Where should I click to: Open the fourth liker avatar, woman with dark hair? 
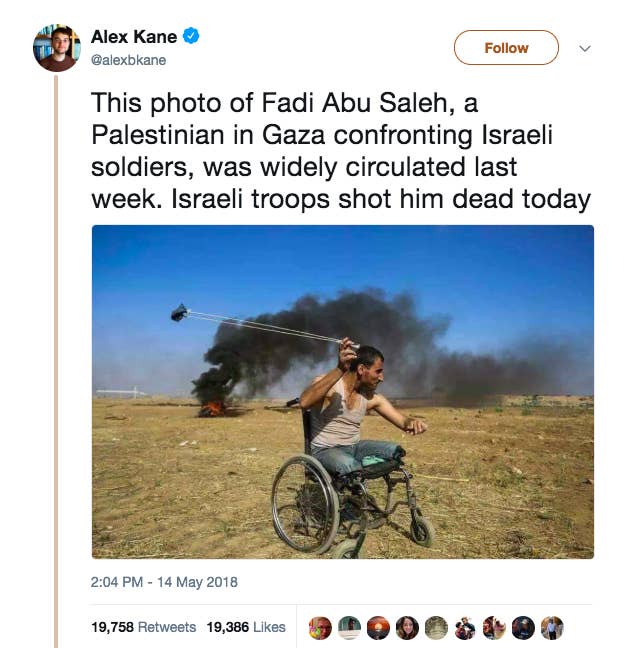click(407, 627)
